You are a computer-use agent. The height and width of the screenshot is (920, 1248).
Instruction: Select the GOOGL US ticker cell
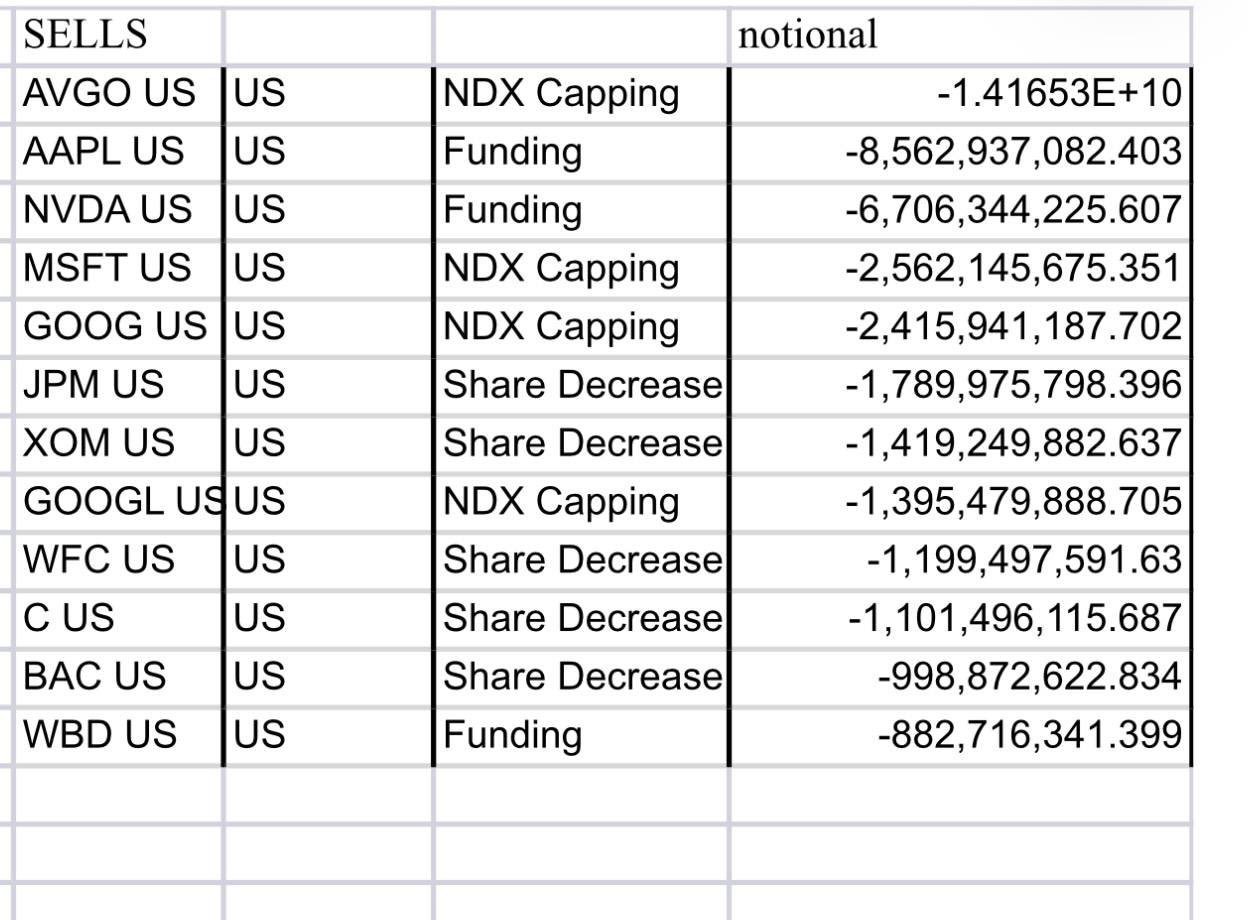coord(118,502)
